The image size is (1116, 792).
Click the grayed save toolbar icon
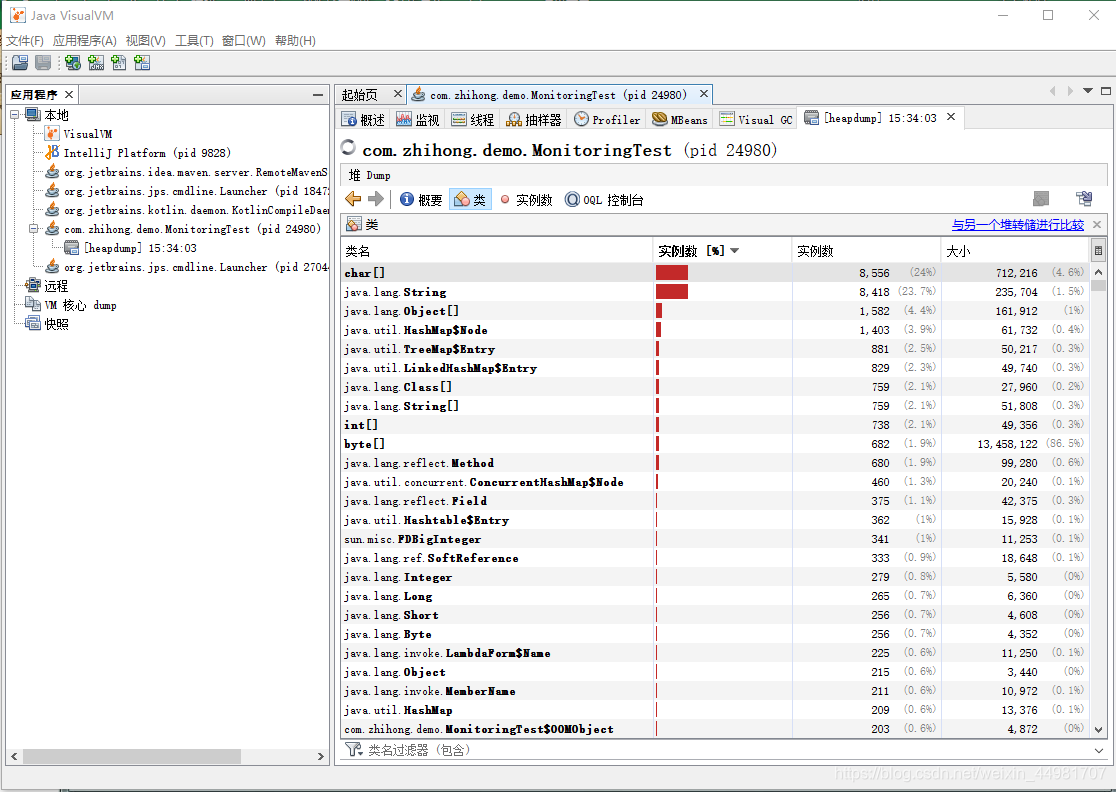pos(43,63)
